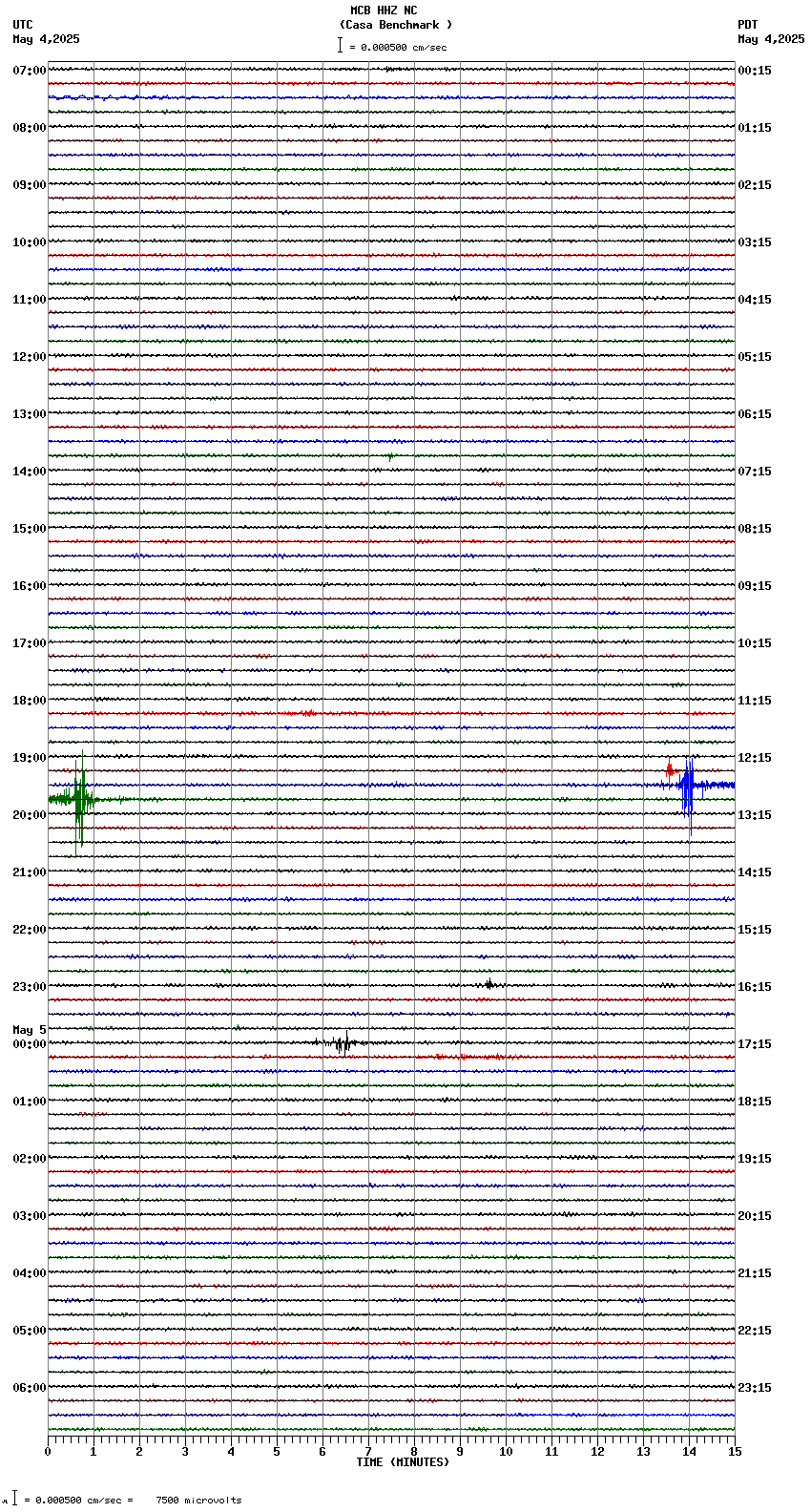Click the 'May 4,2025' date under PDT
The image size is (811, 1512).
point(771,39)
